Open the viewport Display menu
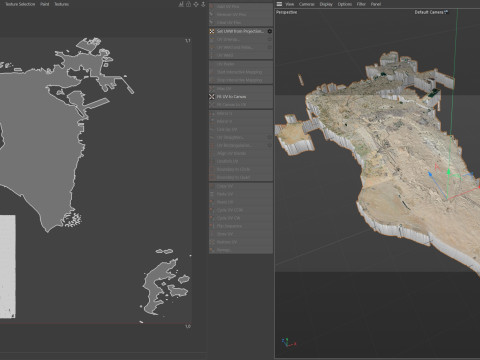Viewport: 480px width, 360px height. [x=326, y=4]
